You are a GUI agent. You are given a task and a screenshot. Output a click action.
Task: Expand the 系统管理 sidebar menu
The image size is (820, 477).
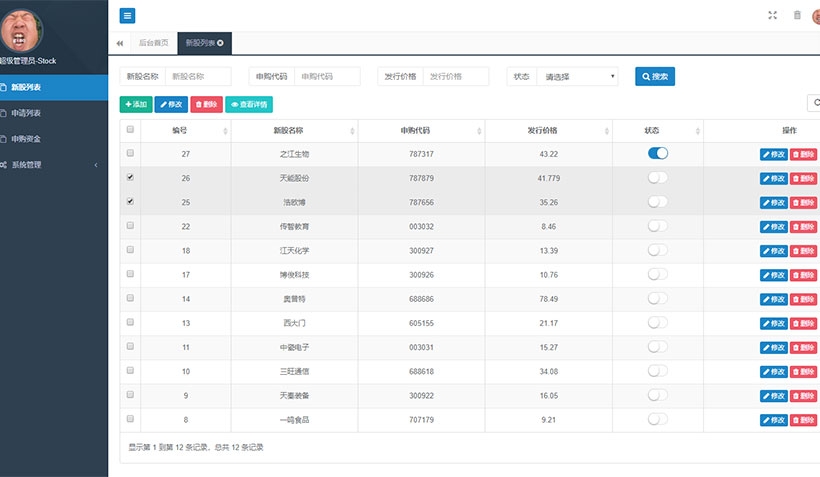pos(50,164)
